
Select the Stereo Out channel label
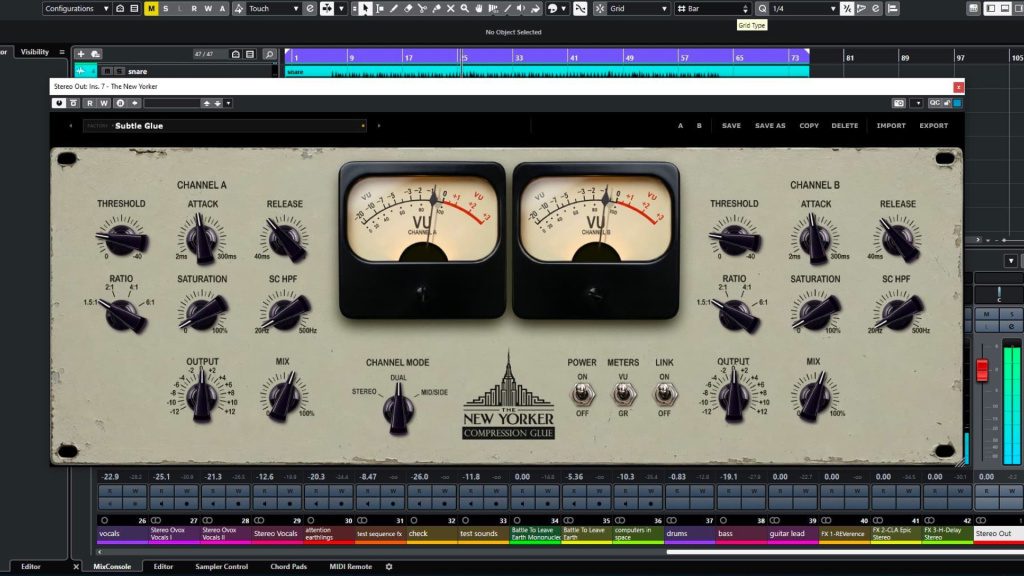click(999, 534)
